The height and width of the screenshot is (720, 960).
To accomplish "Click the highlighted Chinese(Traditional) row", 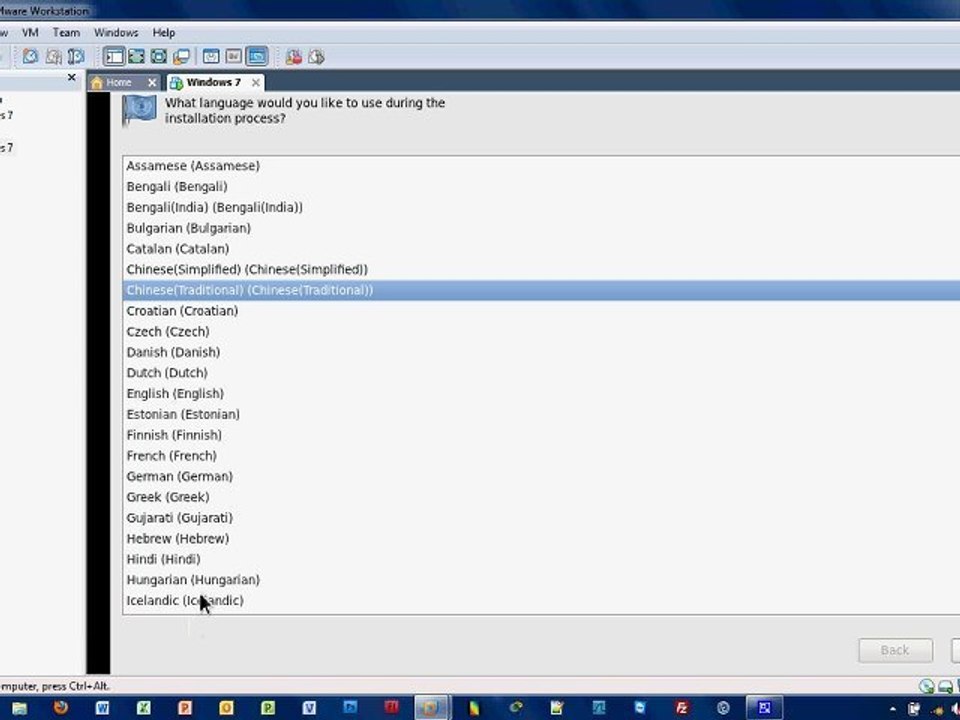I will 541,290.
